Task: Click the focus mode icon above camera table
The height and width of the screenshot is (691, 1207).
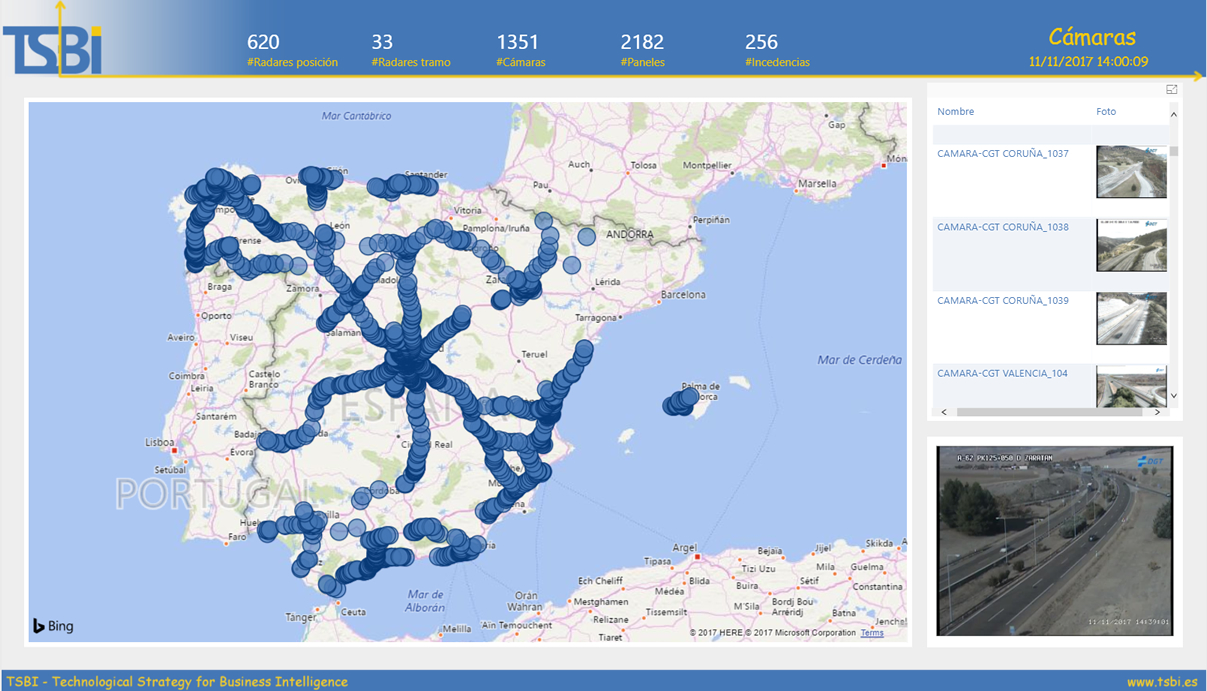Action: 1172,90
